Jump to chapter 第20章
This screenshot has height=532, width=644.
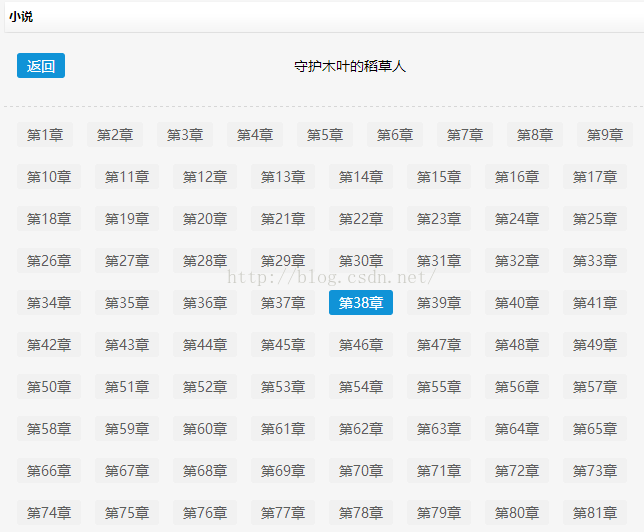(x=205, y=219)
